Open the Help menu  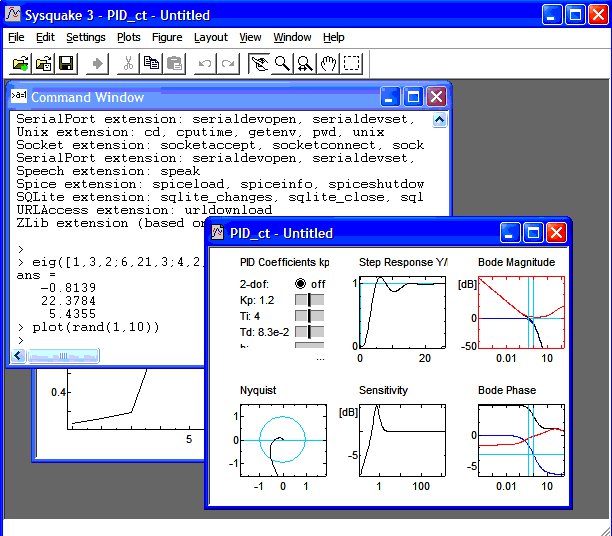click(334, 37)
